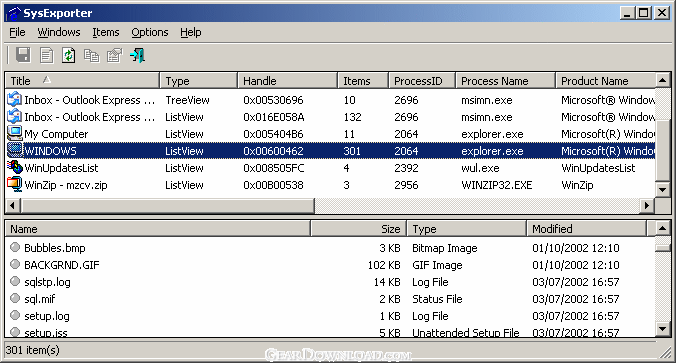
Task: Sort by the upper pane Type header
Action: tap(198, 81)
